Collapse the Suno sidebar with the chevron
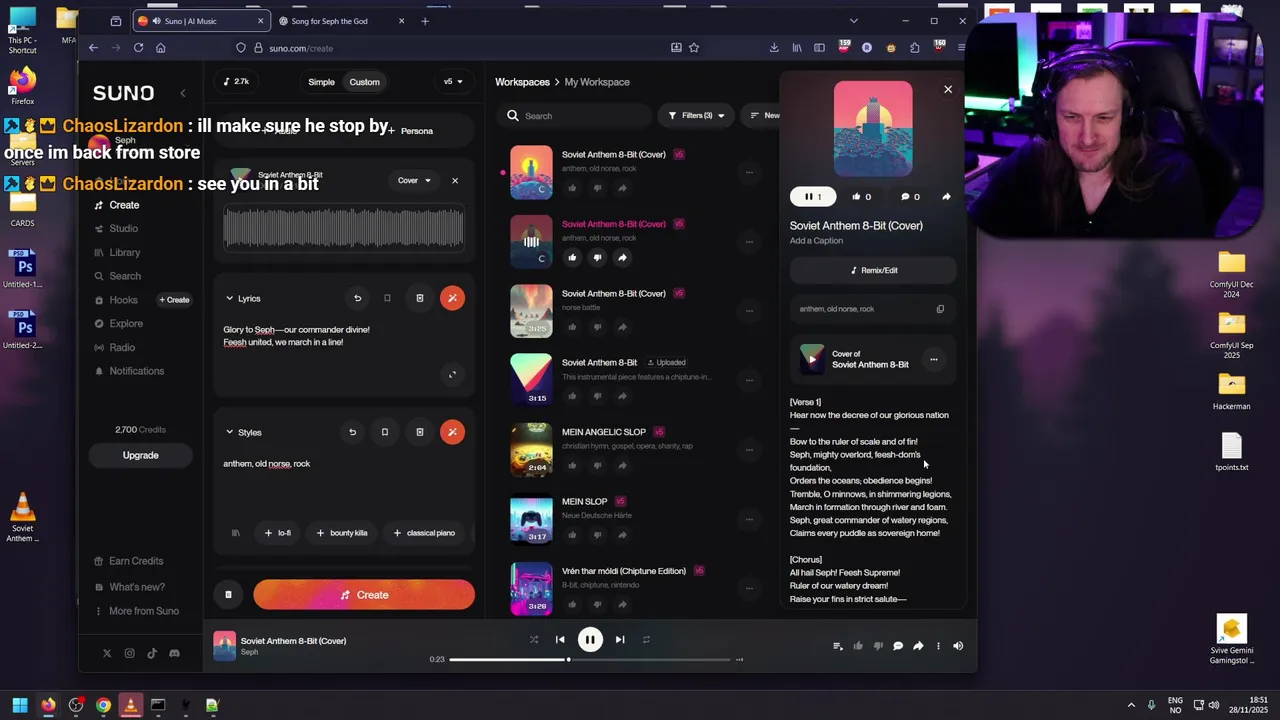 click(182, 93)
